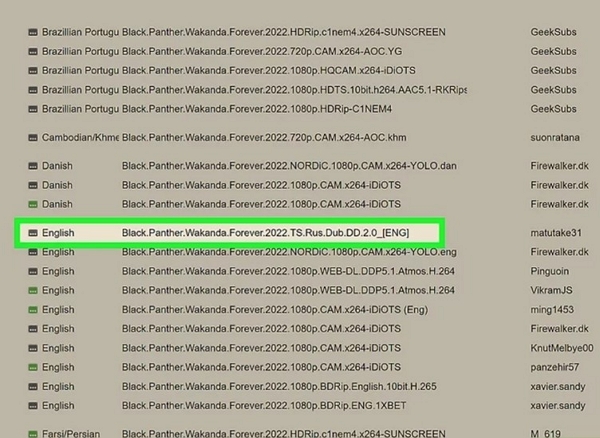
Task: Click the icon on the 1080p.HDRip-C1NEM4 row
Action: click(x=33, y=109)
